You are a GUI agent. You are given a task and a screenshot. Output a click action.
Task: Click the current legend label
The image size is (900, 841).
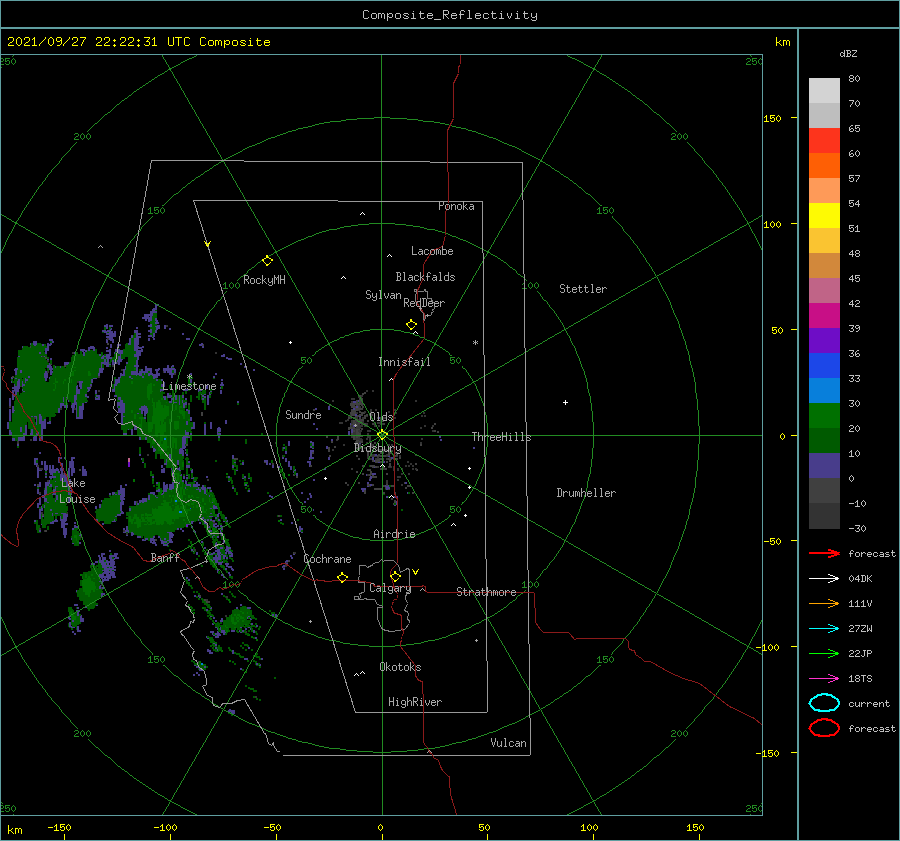[x=869, y=704]
